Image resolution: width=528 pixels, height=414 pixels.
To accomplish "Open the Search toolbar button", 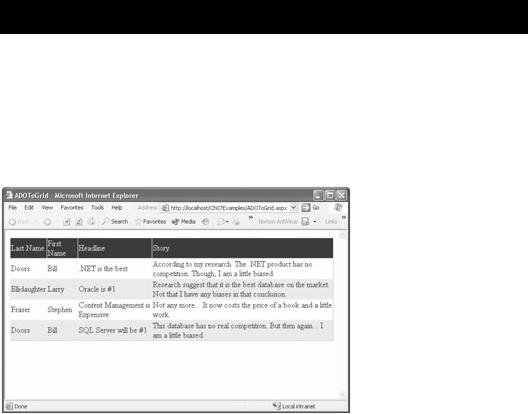I will coord(115,221).
